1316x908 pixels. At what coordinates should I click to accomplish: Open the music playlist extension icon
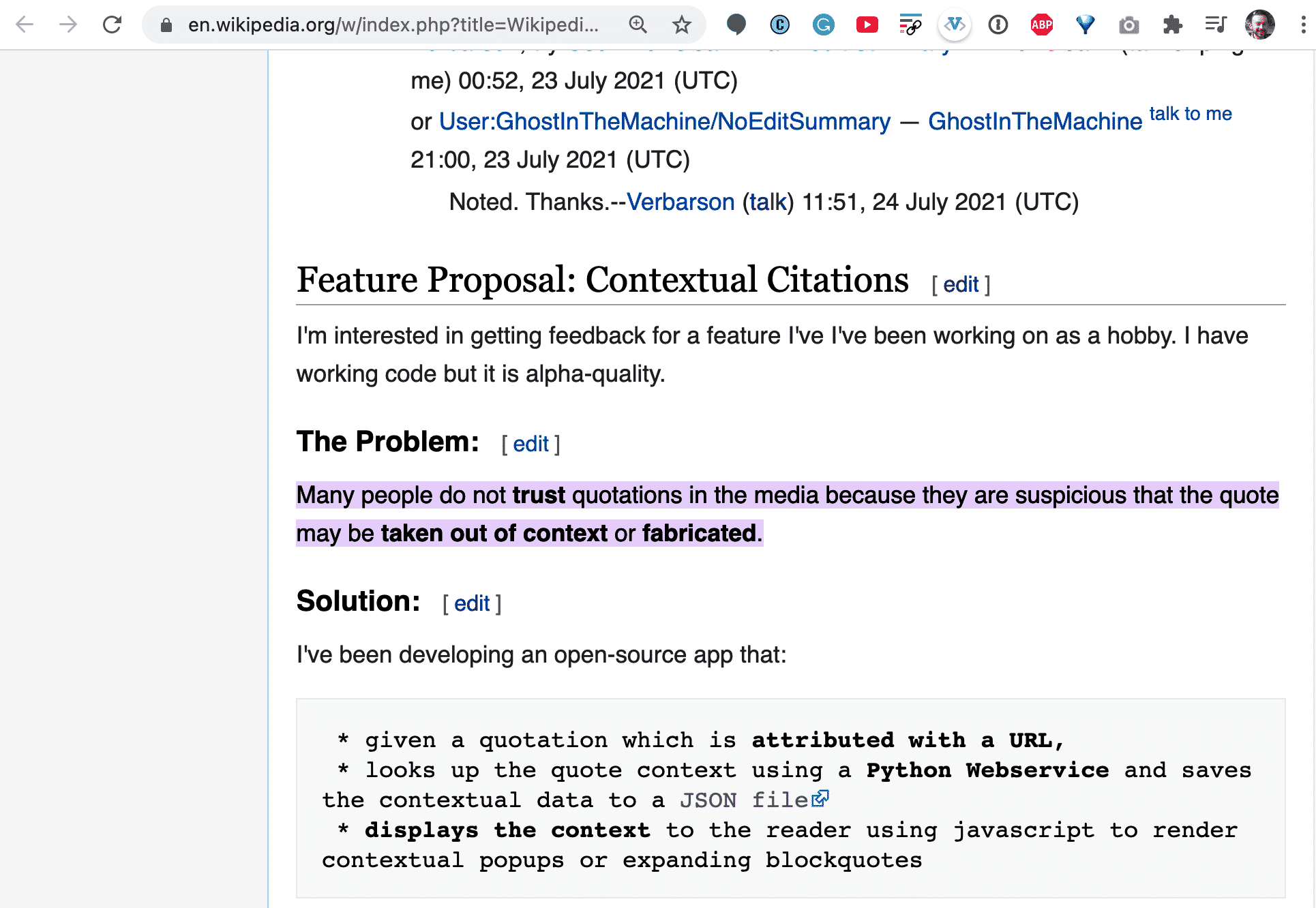tap(1216, 25)
